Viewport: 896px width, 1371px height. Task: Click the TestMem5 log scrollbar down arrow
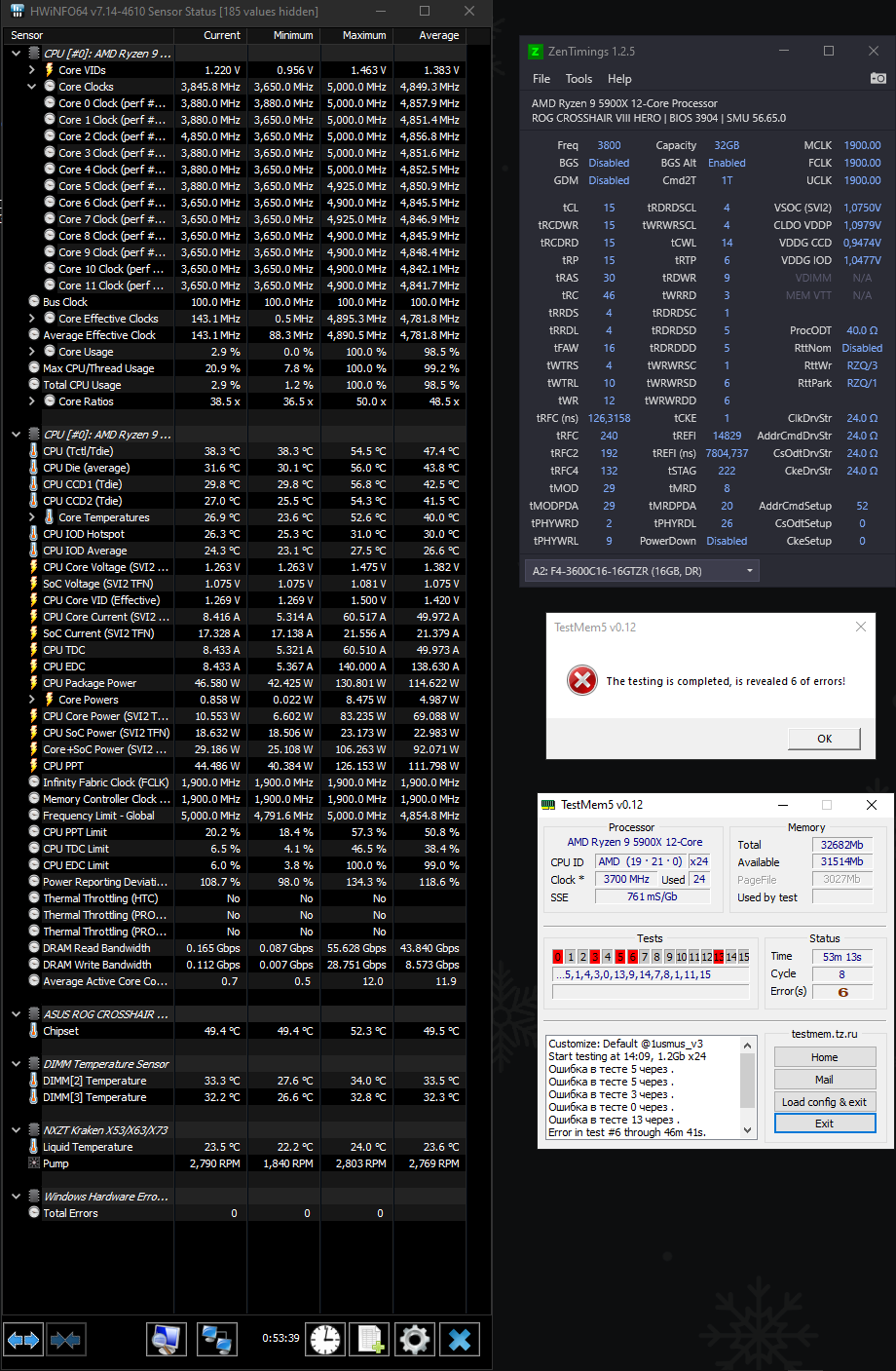[x=748, y=1130]
